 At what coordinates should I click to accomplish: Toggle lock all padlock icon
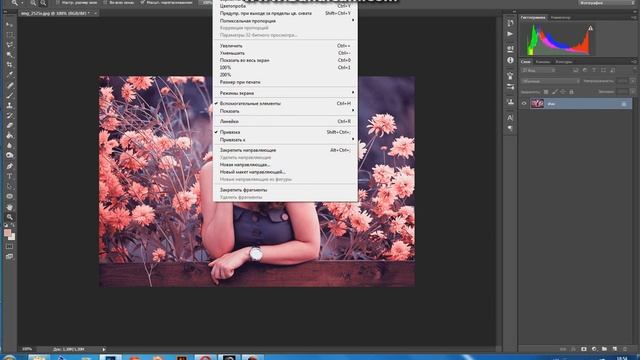pyautogui.click(x=571, y=92)
